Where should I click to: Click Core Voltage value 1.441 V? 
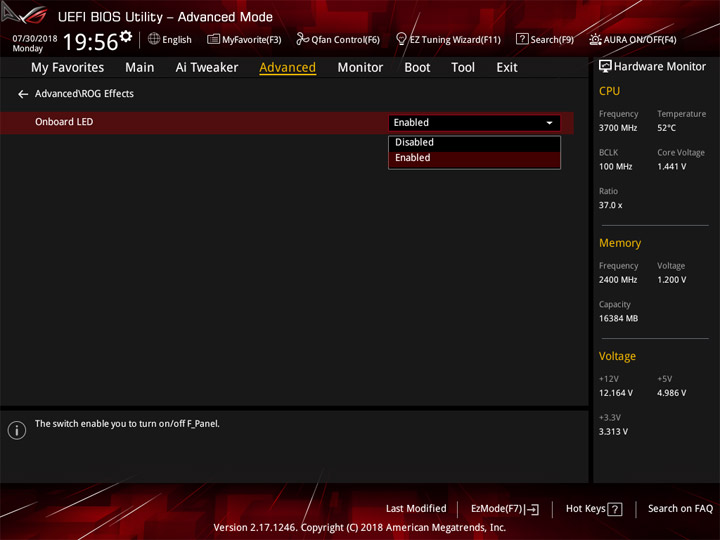671,167
